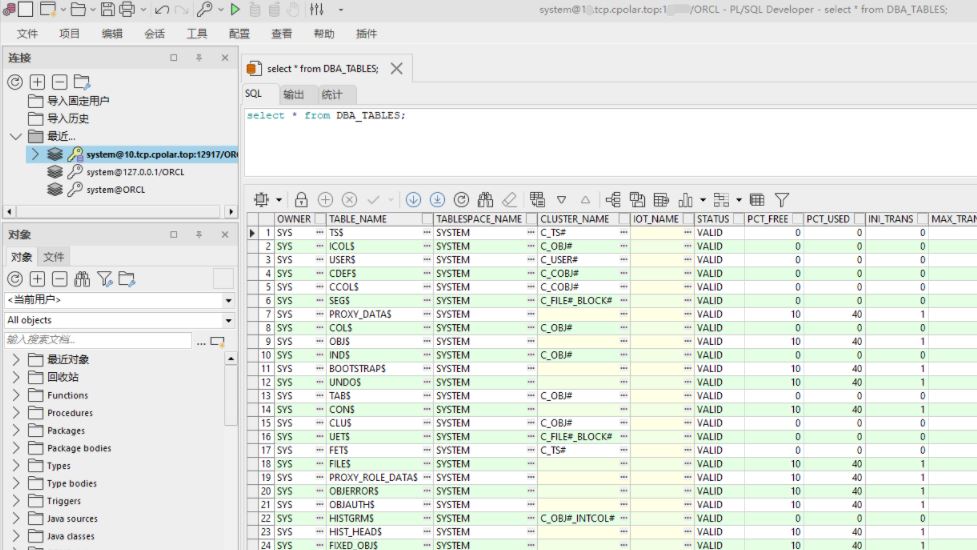Refresh the connections list

(x=15, y=82)
